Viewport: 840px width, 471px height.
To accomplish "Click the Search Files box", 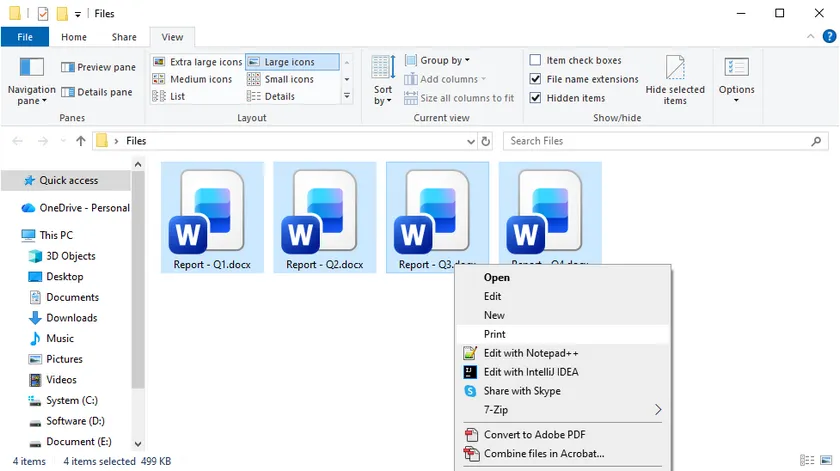I will 666,141.
